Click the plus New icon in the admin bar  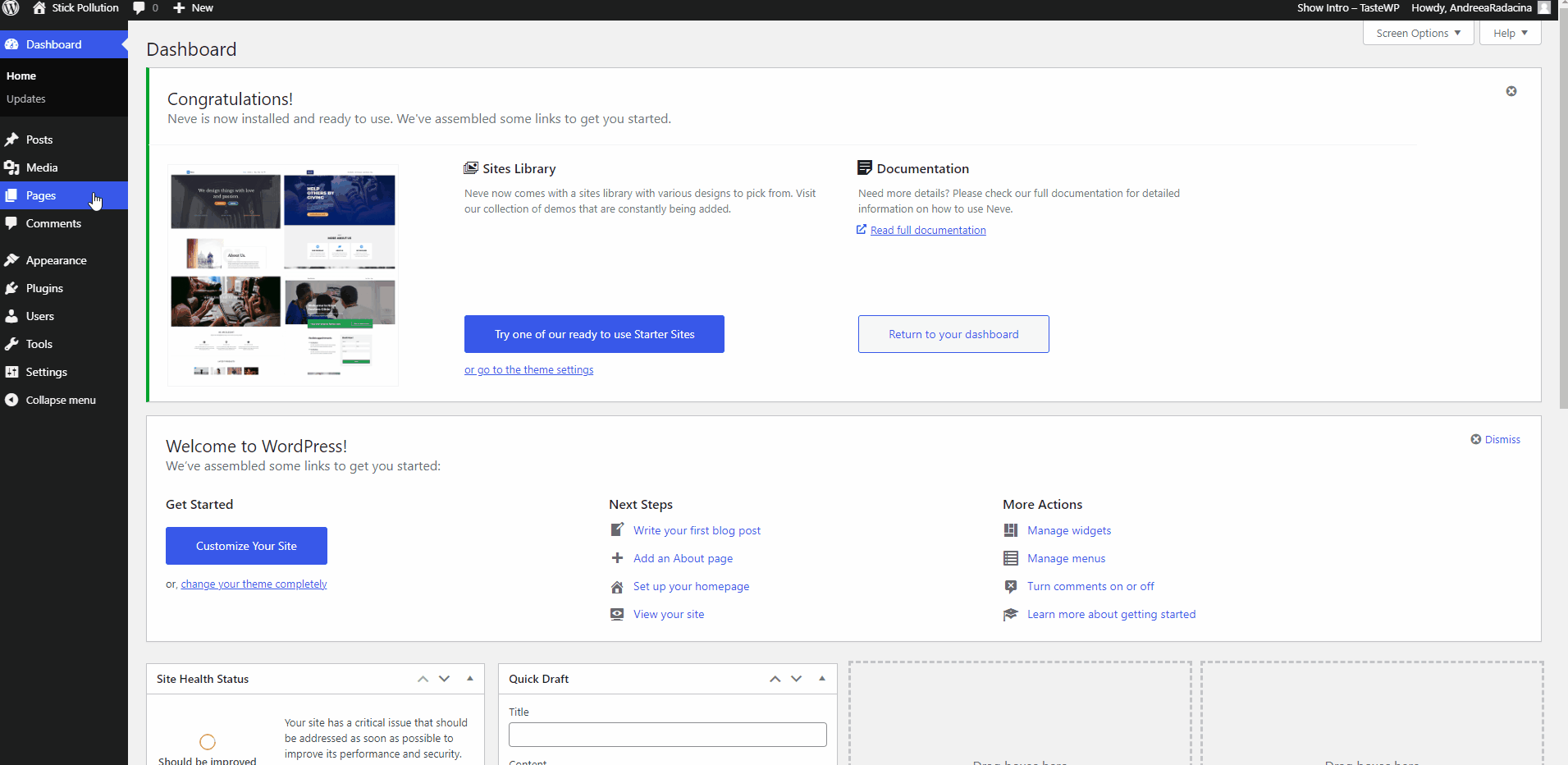pyautogui.click(x=179, y=8)
